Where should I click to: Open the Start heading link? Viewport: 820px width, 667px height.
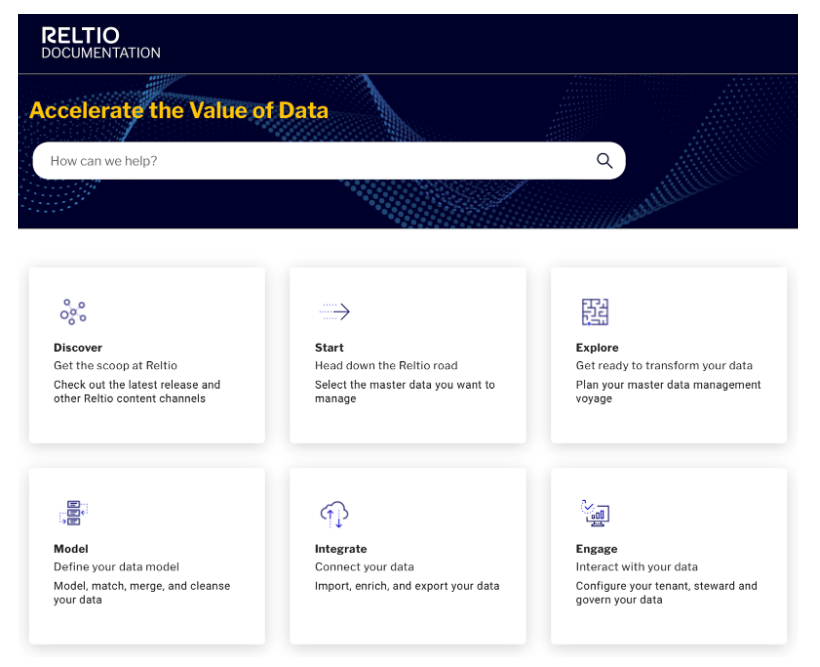point(329,348)
